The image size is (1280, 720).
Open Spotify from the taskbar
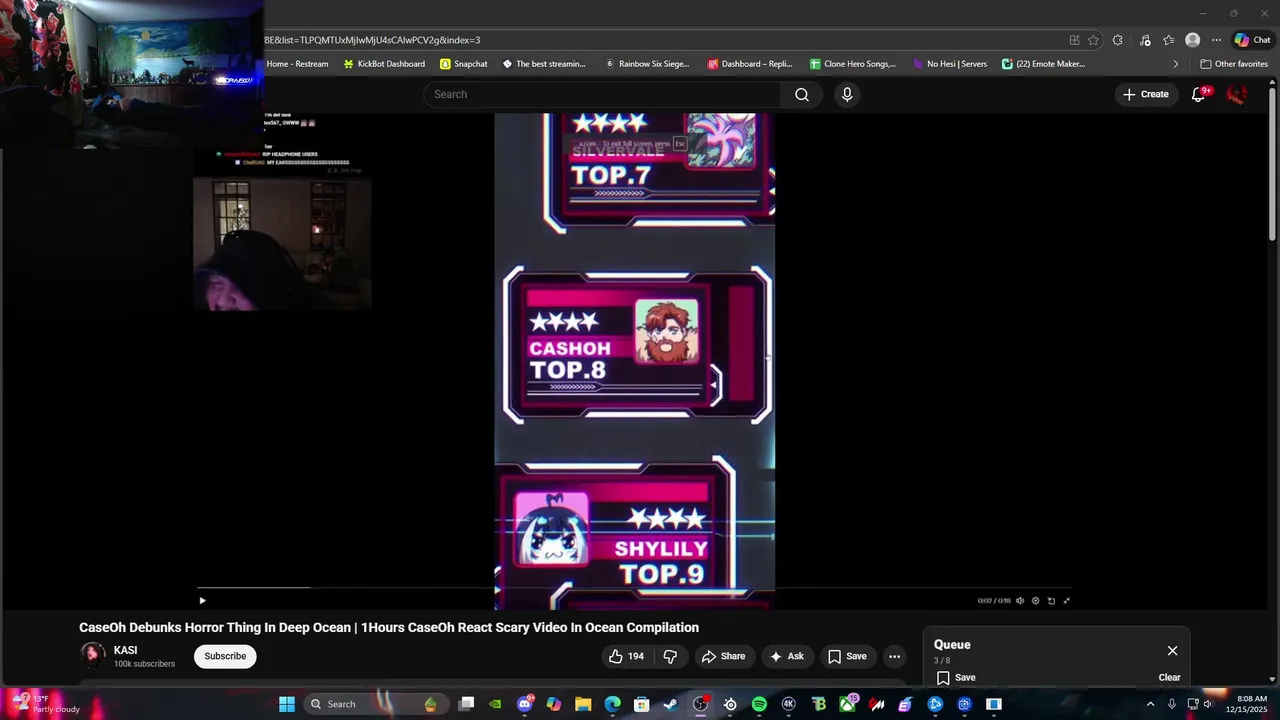(x=759, y=704)
